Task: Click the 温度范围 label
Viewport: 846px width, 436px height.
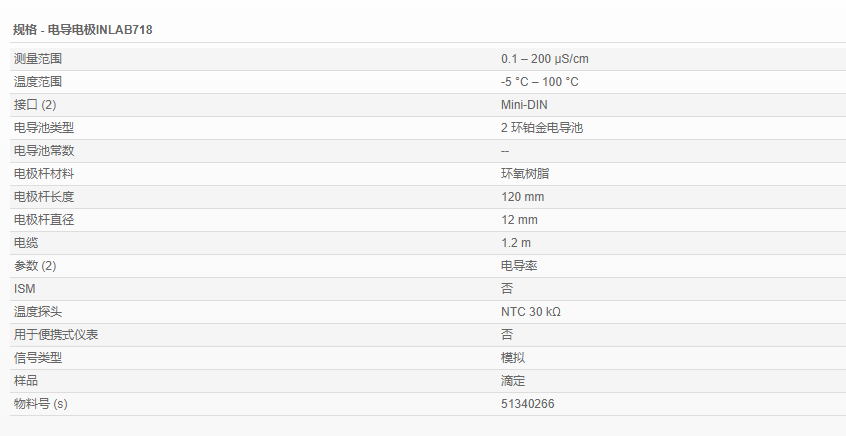Action: (38, 82)
